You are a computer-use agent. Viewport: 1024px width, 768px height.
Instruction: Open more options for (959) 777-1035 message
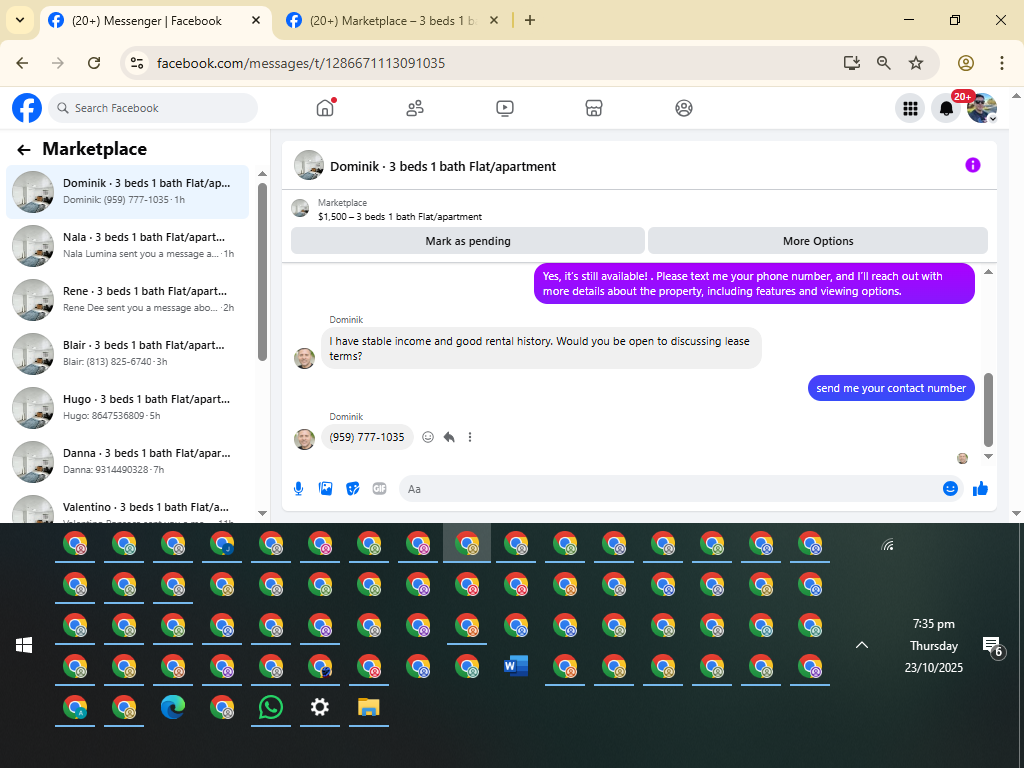(470, 437)
